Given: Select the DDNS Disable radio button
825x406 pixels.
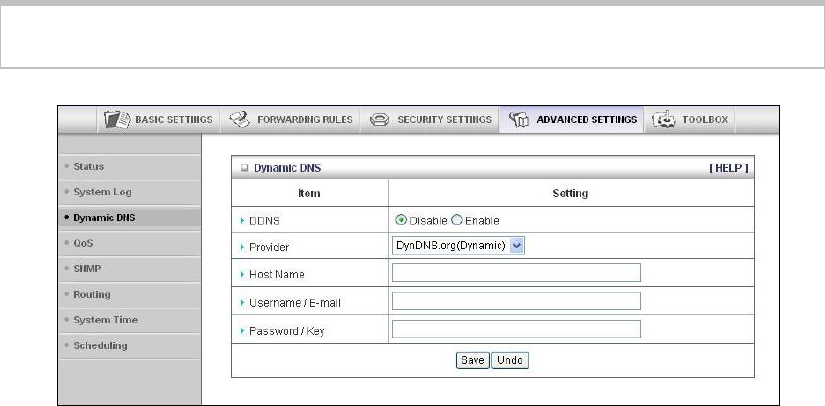Looking at the screenshot, I should point(401,220).
